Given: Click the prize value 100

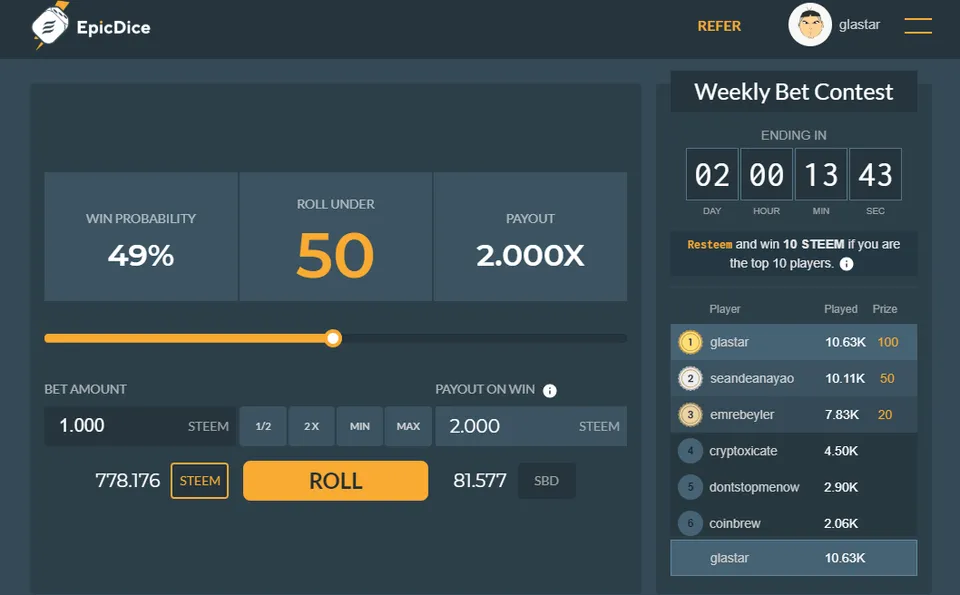Looking at the screenshot, I should [888, 342].
